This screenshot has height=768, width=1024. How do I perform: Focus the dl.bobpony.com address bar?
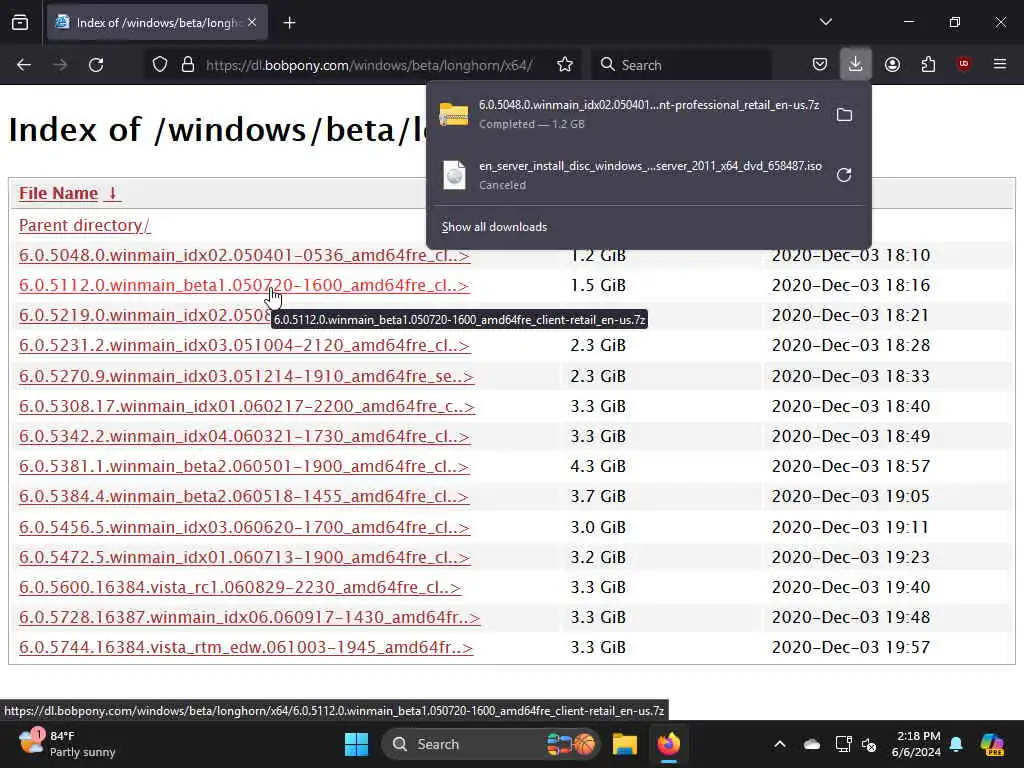tap(369, 65)
